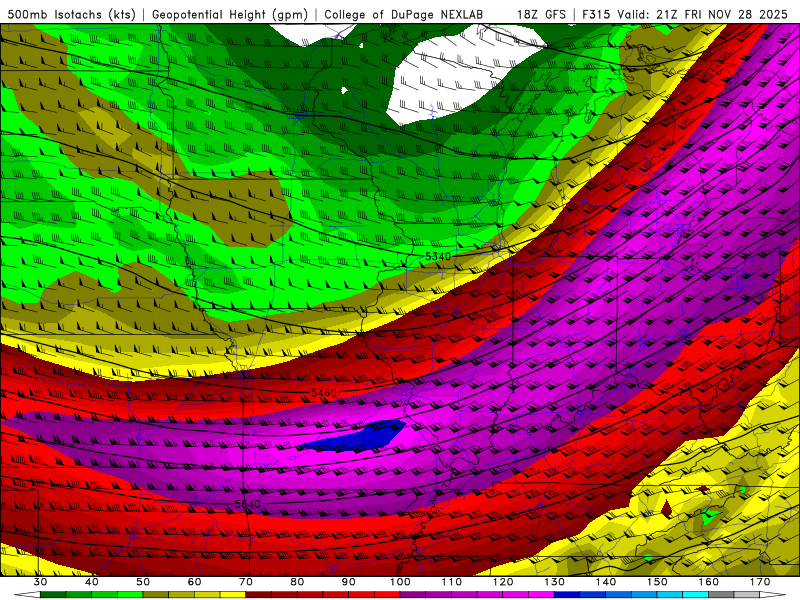The width and height of the screenshot is (800, 600).
Task: Click the 170 value on the color scale
Action: (x=760, y=582)
